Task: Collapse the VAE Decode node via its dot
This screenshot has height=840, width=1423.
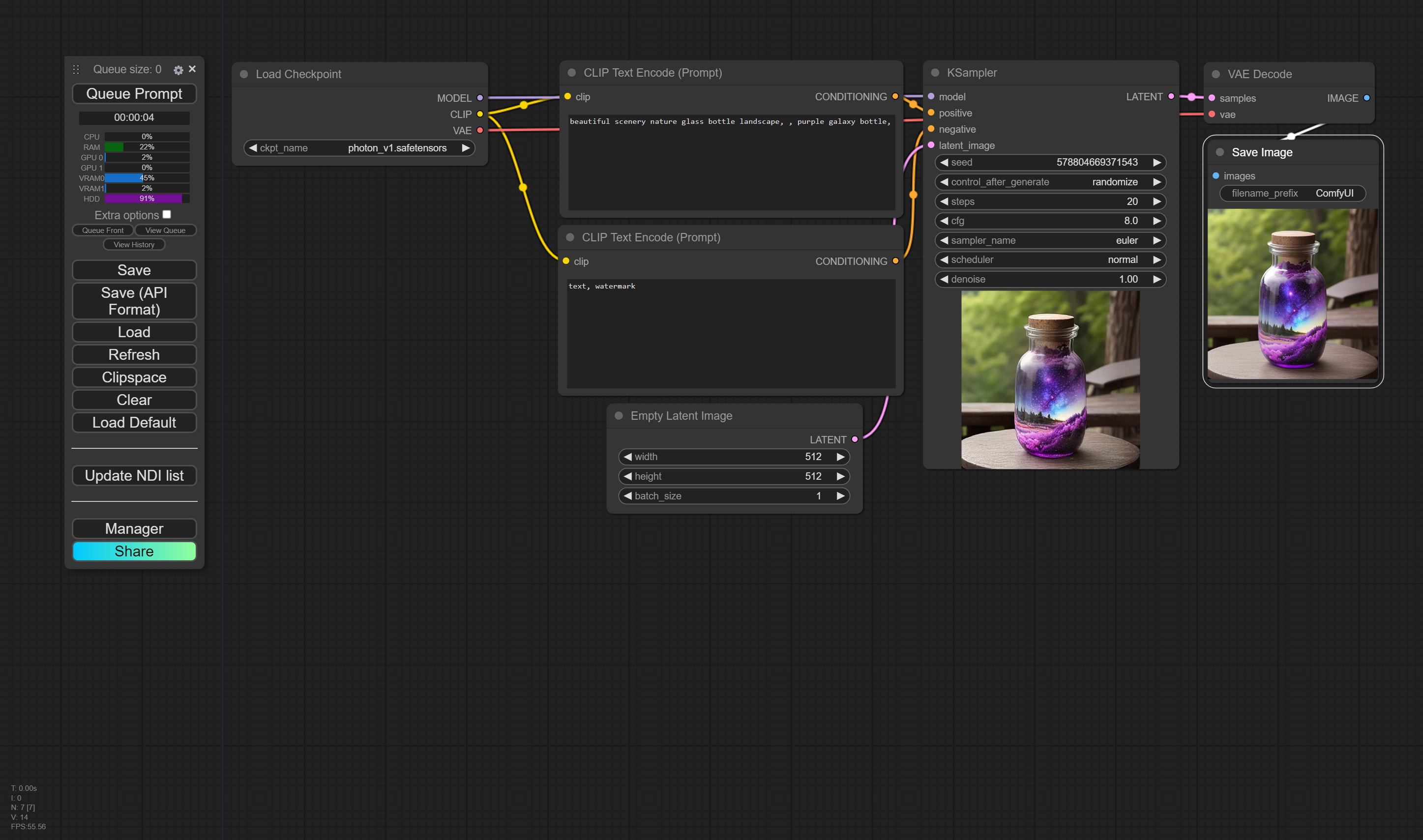Action: 1216,74
